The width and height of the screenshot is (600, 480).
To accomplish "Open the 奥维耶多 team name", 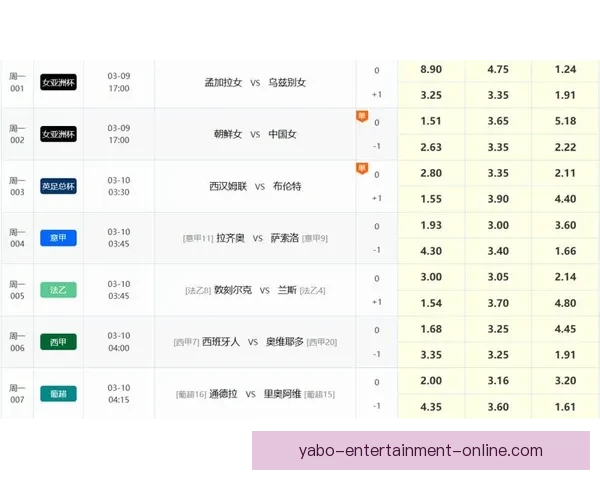I will (x=285, y=341).
